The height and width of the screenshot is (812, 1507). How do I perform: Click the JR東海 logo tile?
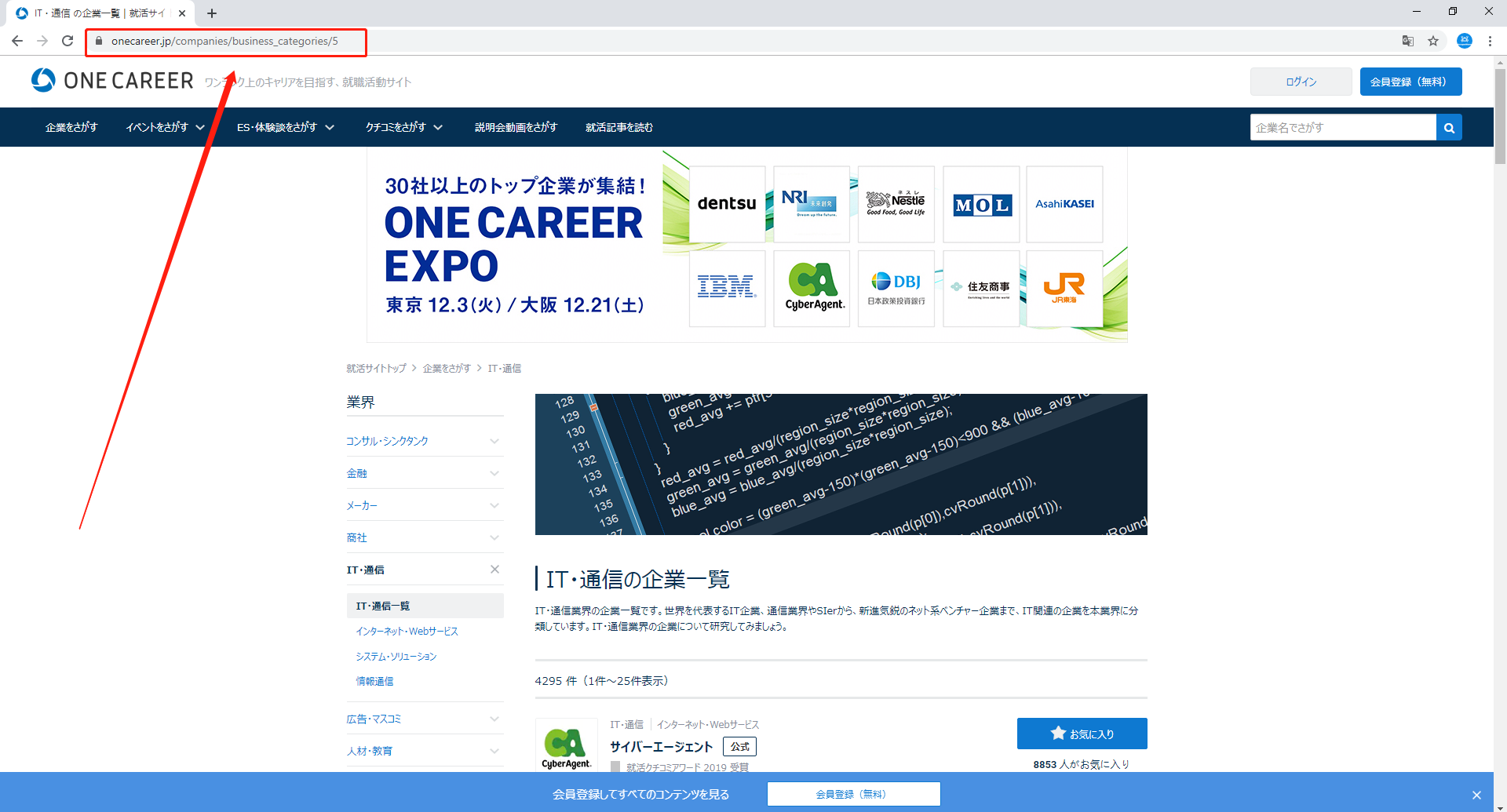[x=1064, y=288]
